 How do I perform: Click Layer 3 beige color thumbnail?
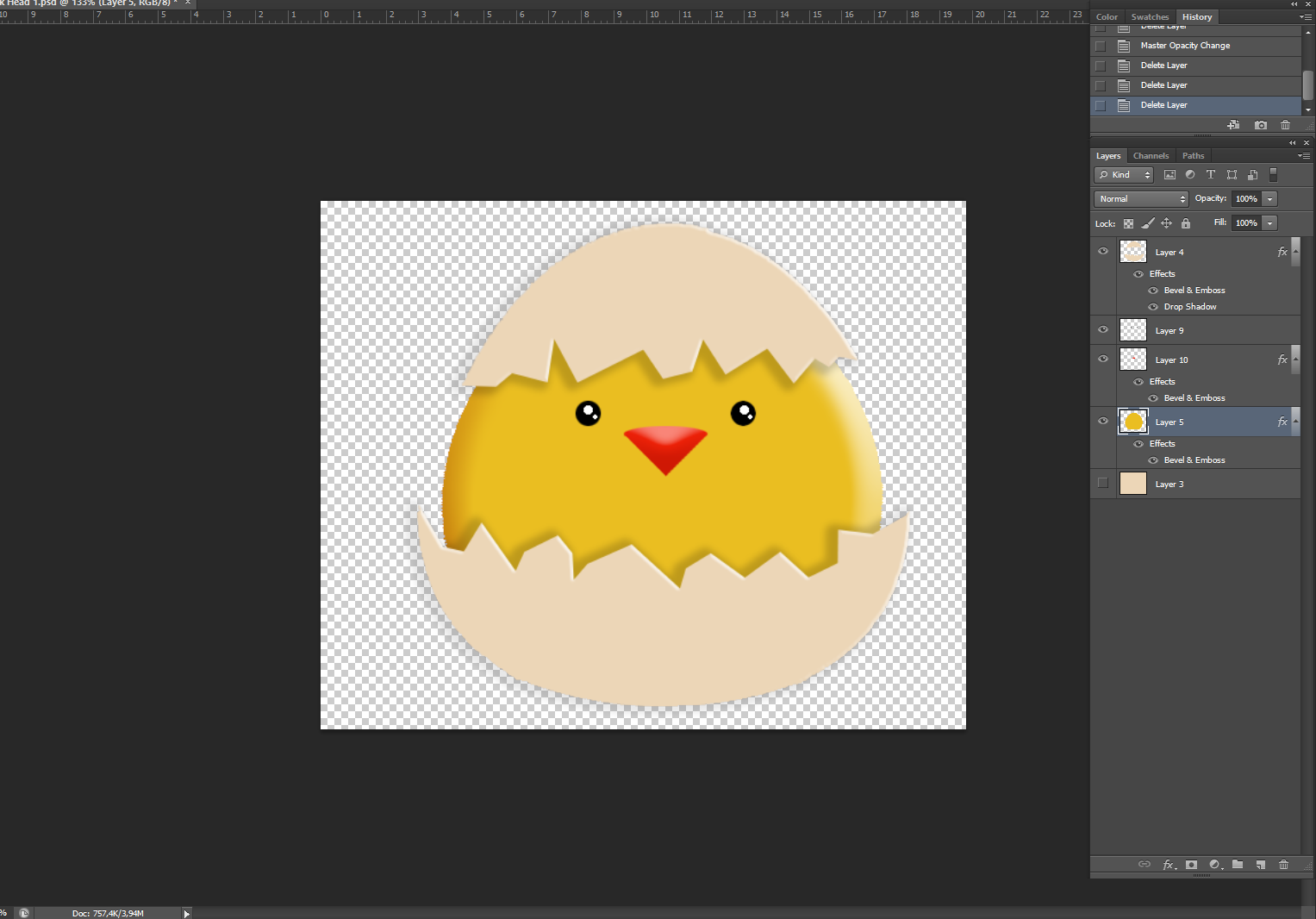(1133, 484)
